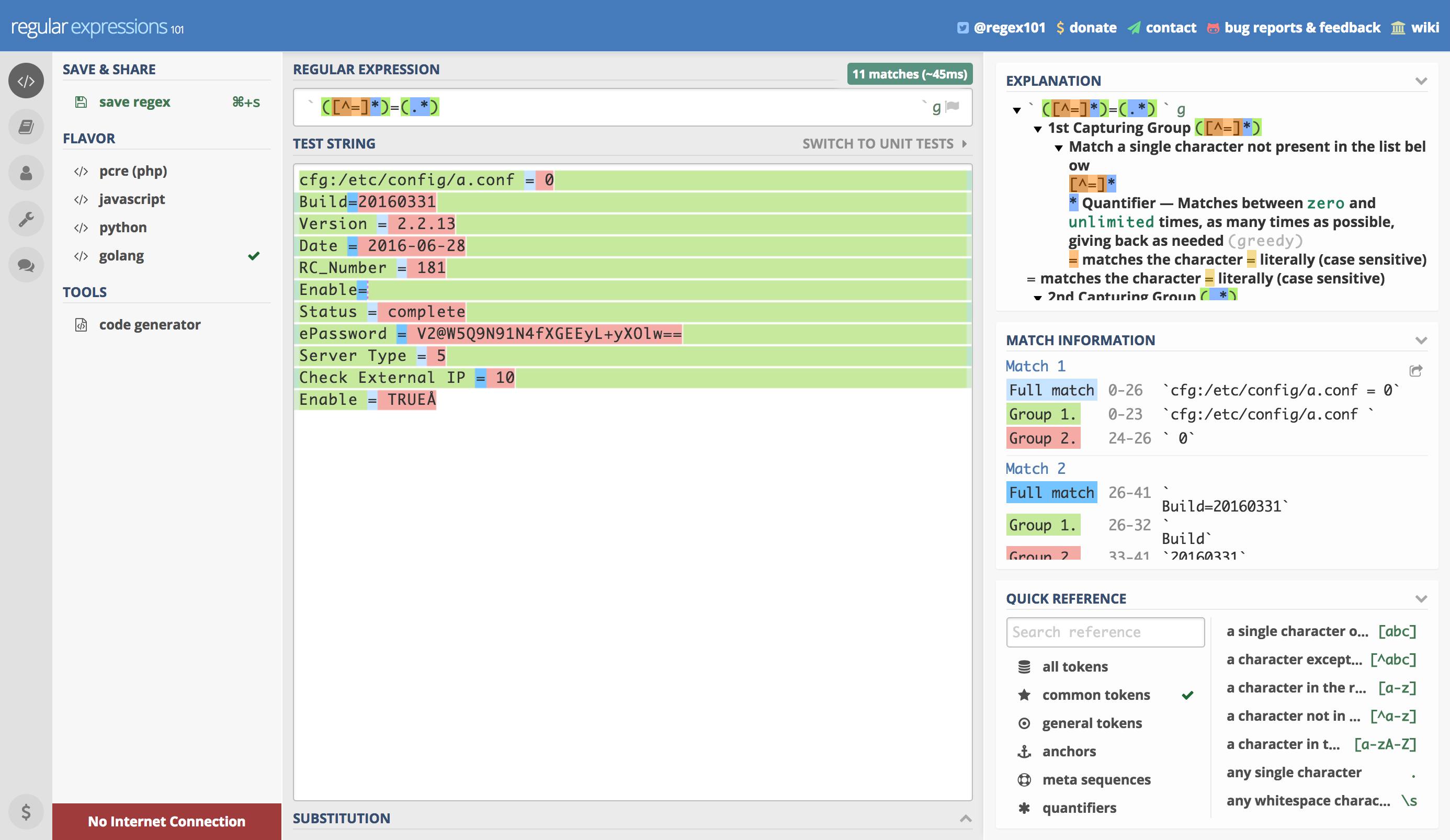Open the account icon in the sidebar
1450x840 pixels.
click(25, 173)
